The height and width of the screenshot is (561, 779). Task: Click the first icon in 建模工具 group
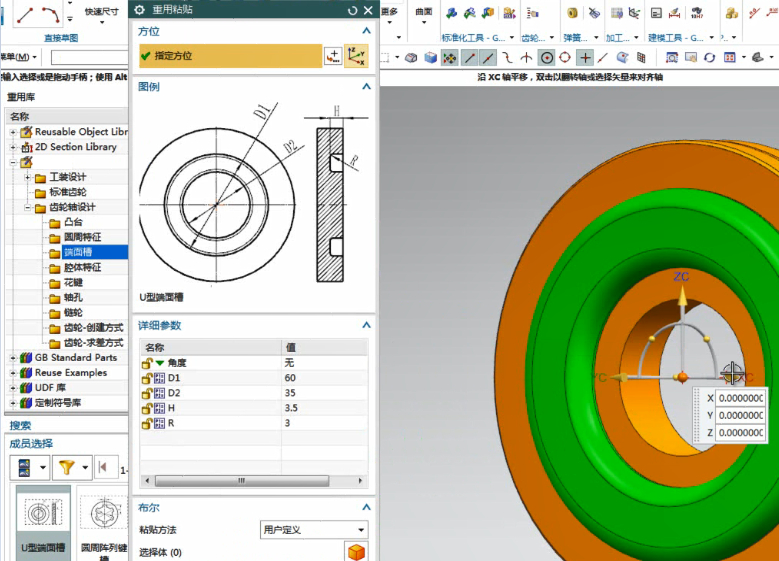pos(656,13)
